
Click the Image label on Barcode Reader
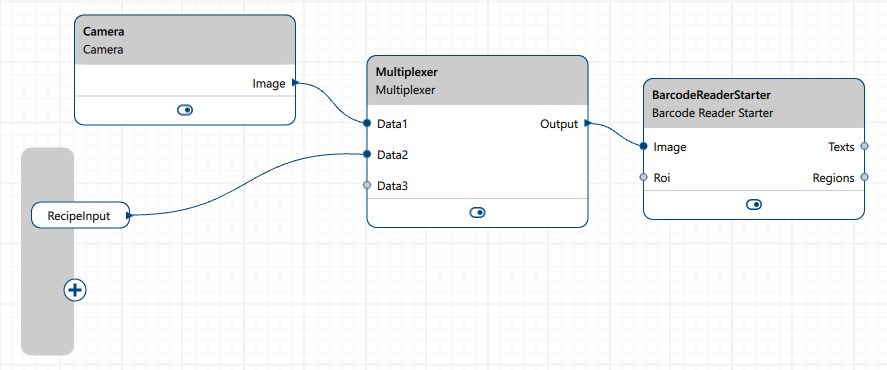(x=670, y=147)
